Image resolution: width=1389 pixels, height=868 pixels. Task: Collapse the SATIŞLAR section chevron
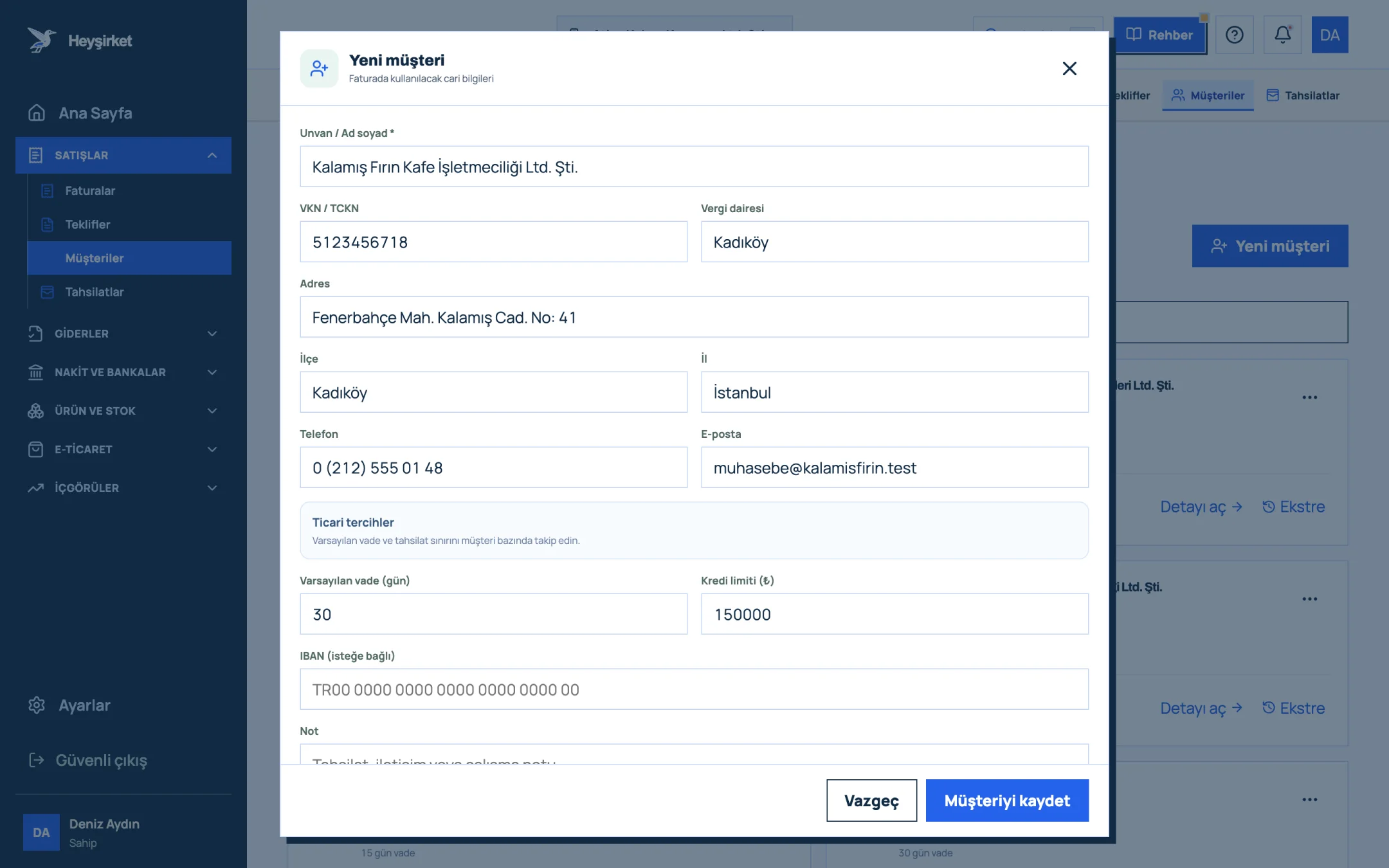pyautogui.click(x=212, y=156)
